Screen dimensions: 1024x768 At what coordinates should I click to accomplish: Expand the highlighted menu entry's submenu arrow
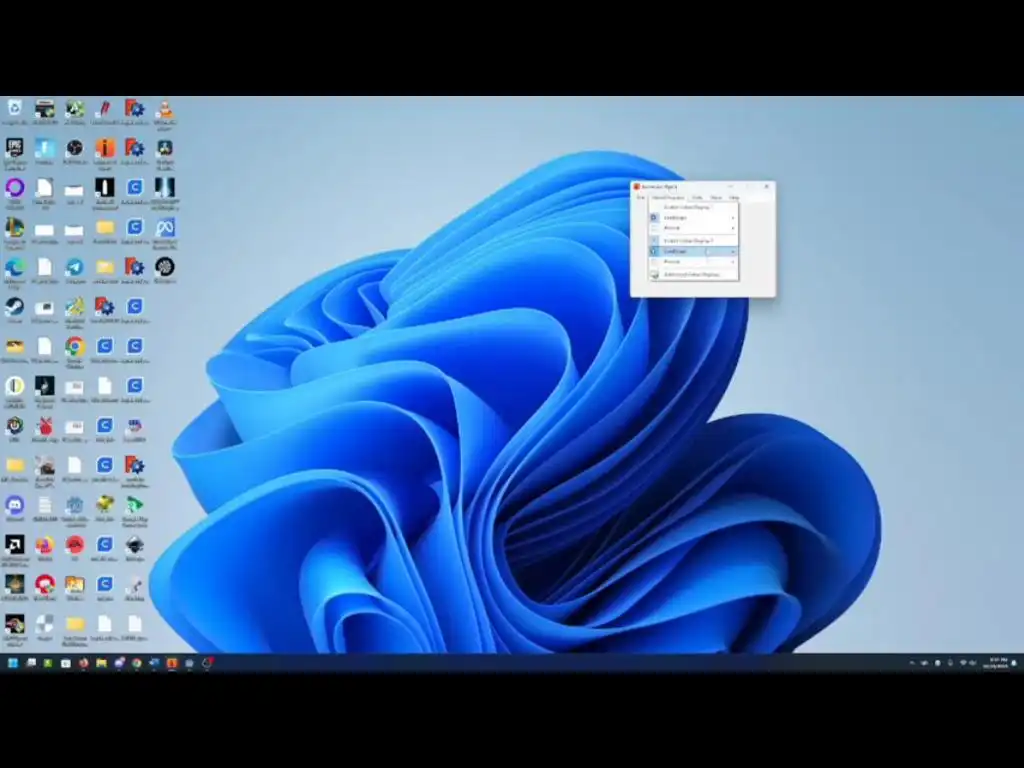pos(733,251)
